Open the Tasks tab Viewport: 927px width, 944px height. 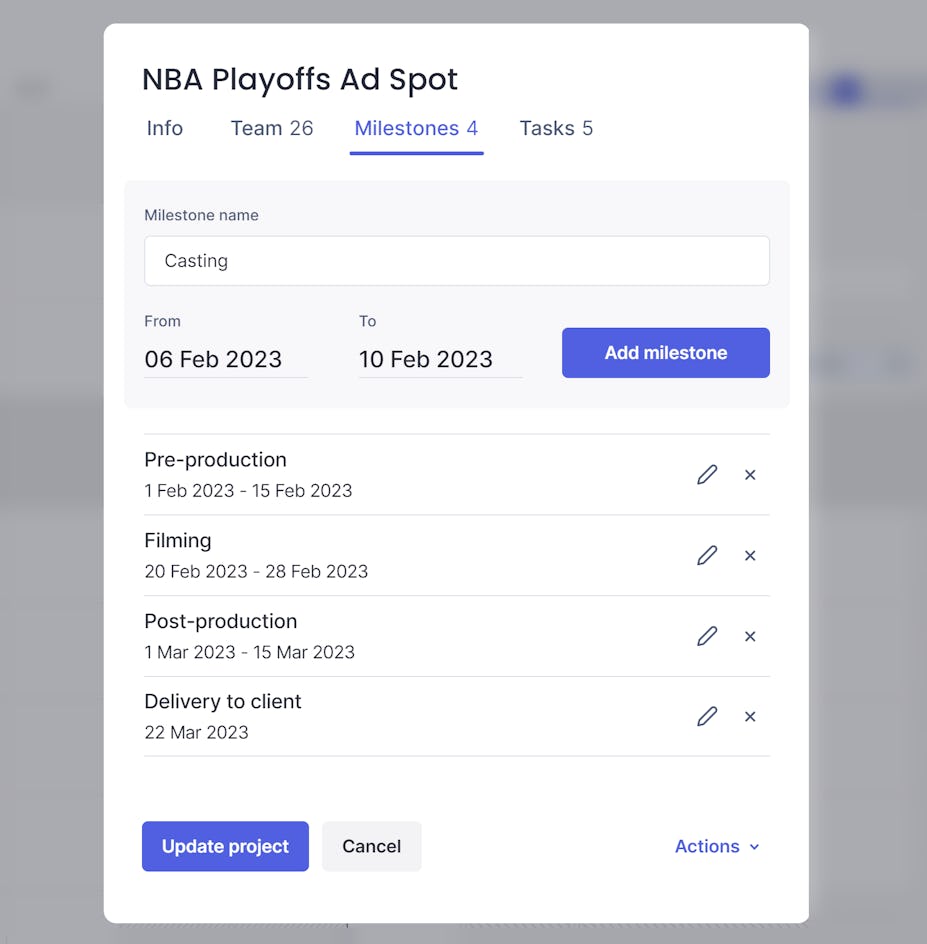click(556, 128)
